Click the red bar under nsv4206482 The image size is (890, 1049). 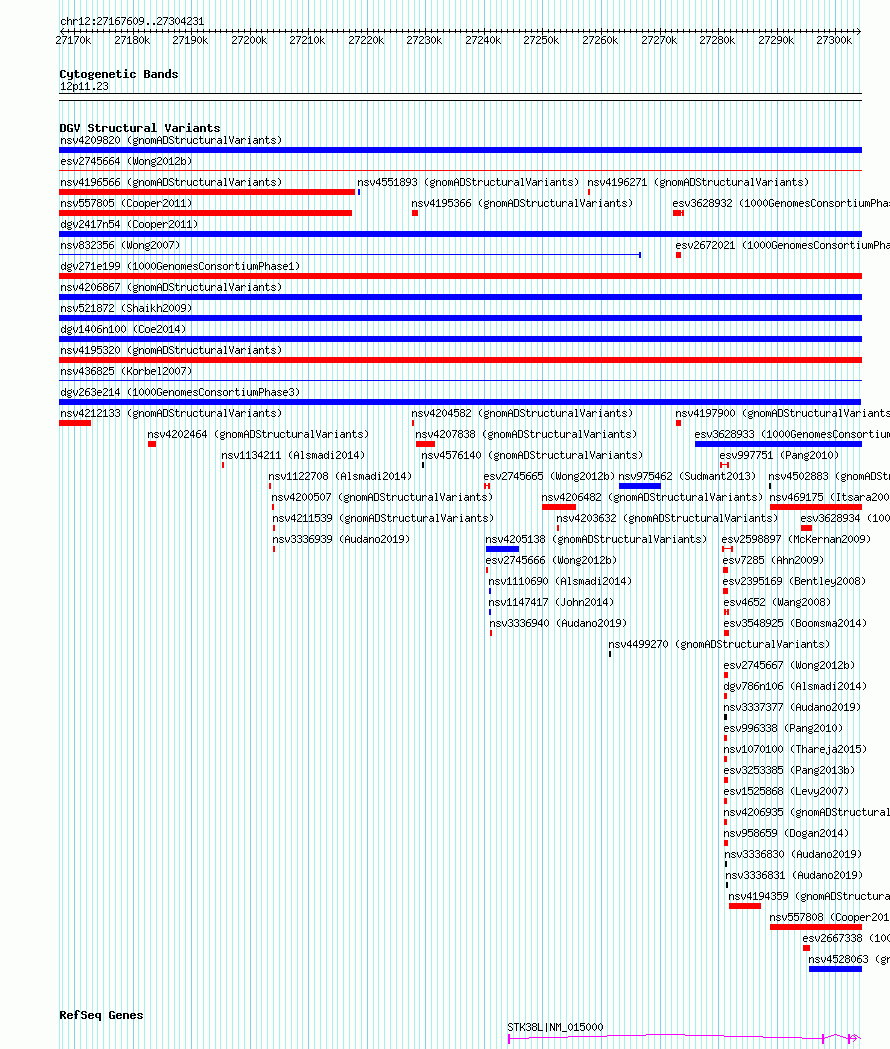pyautogui.click(x=559, y=507)
